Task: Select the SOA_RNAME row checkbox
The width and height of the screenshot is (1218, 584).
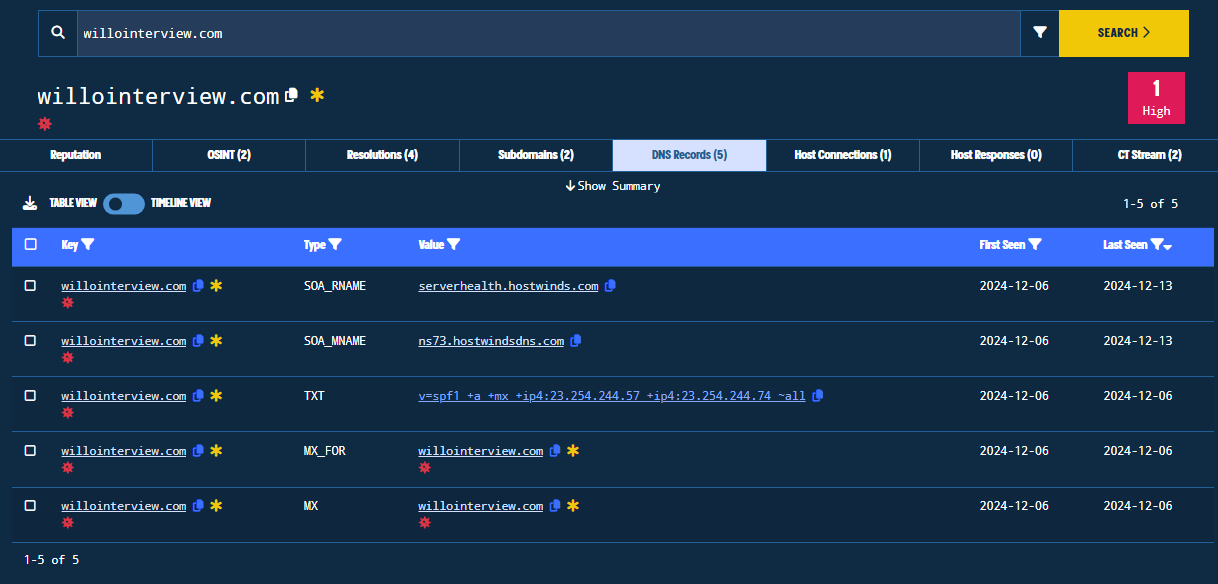Action: click(30, 286)
